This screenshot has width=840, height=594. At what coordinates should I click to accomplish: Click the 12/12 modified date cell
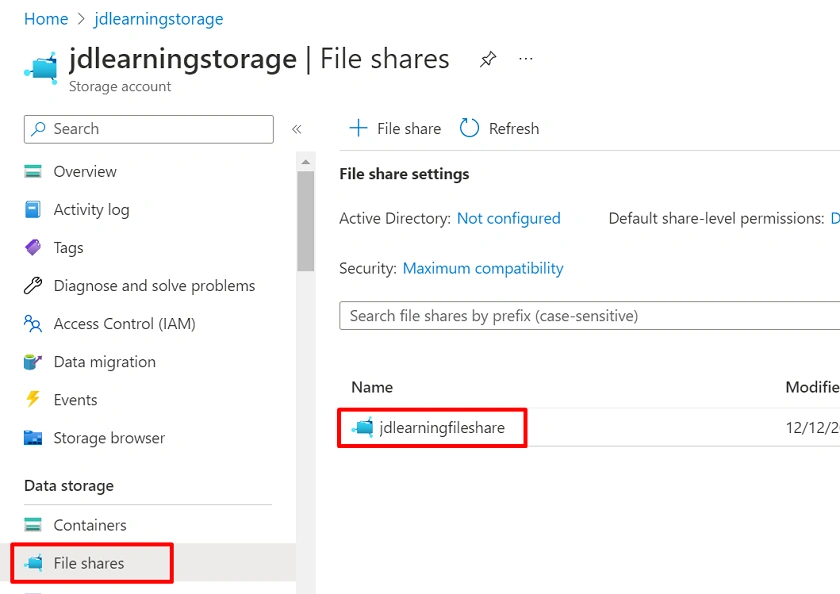click(x=812, y=427)
